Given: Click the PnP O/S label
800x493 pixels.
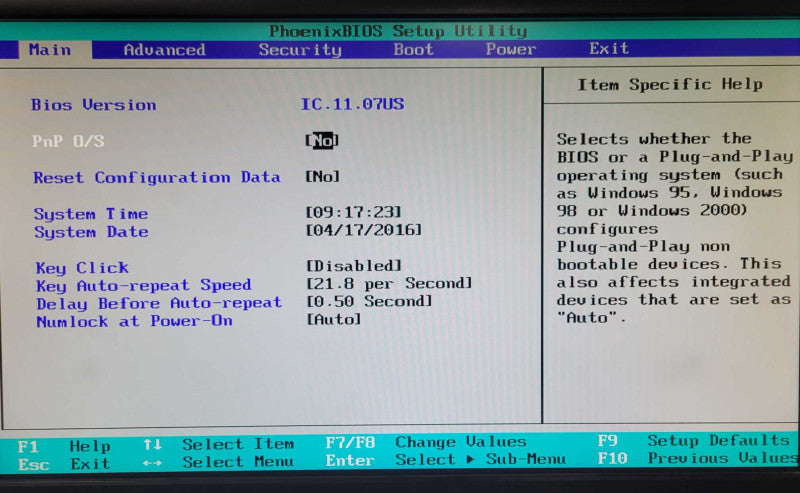Looking at the screenshot, I should [68, 141].
